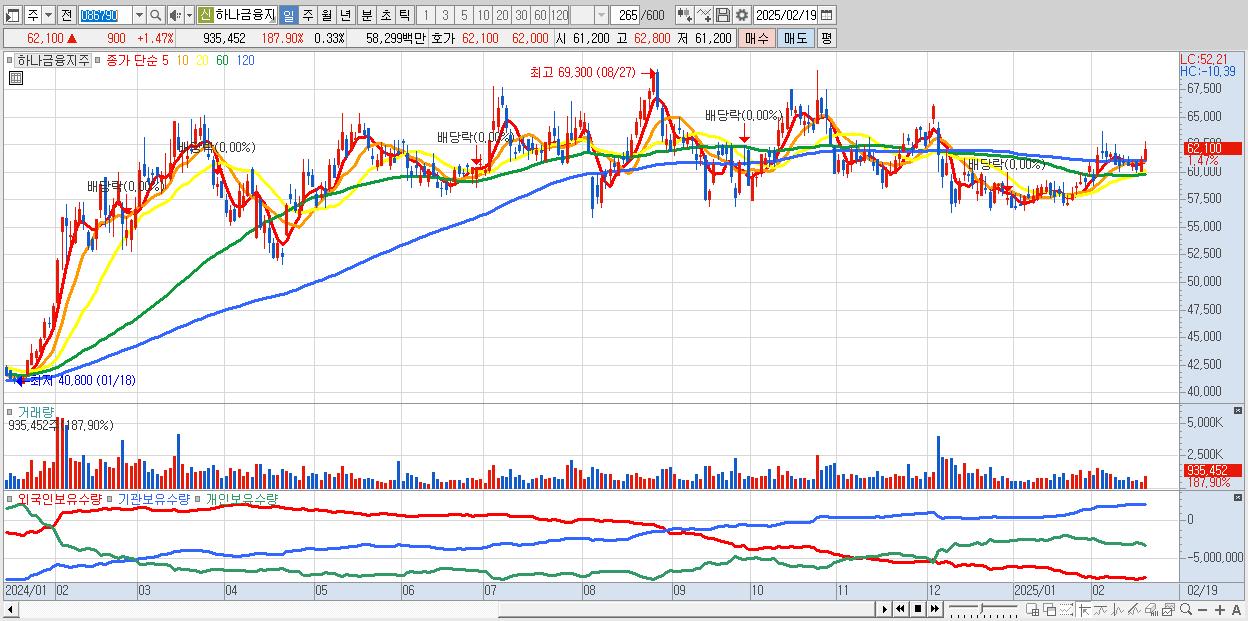This screenshot has height=621, width=1248.
Task: Click the 평 button
Action: click(x=826, y=38)
